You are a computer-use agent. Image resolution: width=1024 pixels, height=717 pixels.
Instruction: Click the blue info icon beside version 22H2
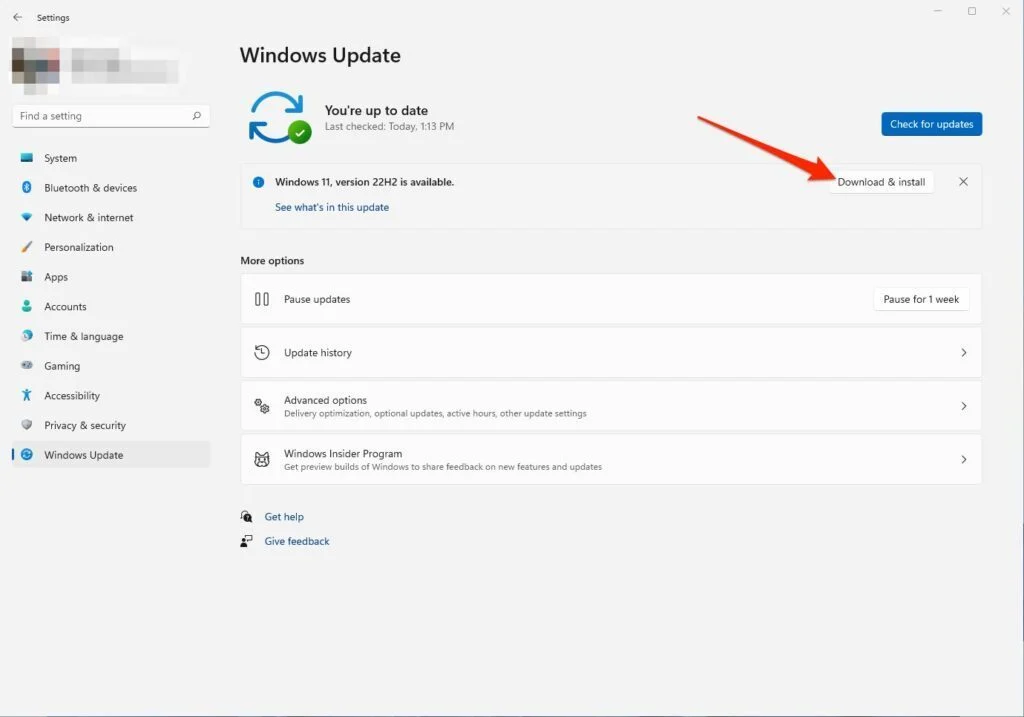pos(259,182)
